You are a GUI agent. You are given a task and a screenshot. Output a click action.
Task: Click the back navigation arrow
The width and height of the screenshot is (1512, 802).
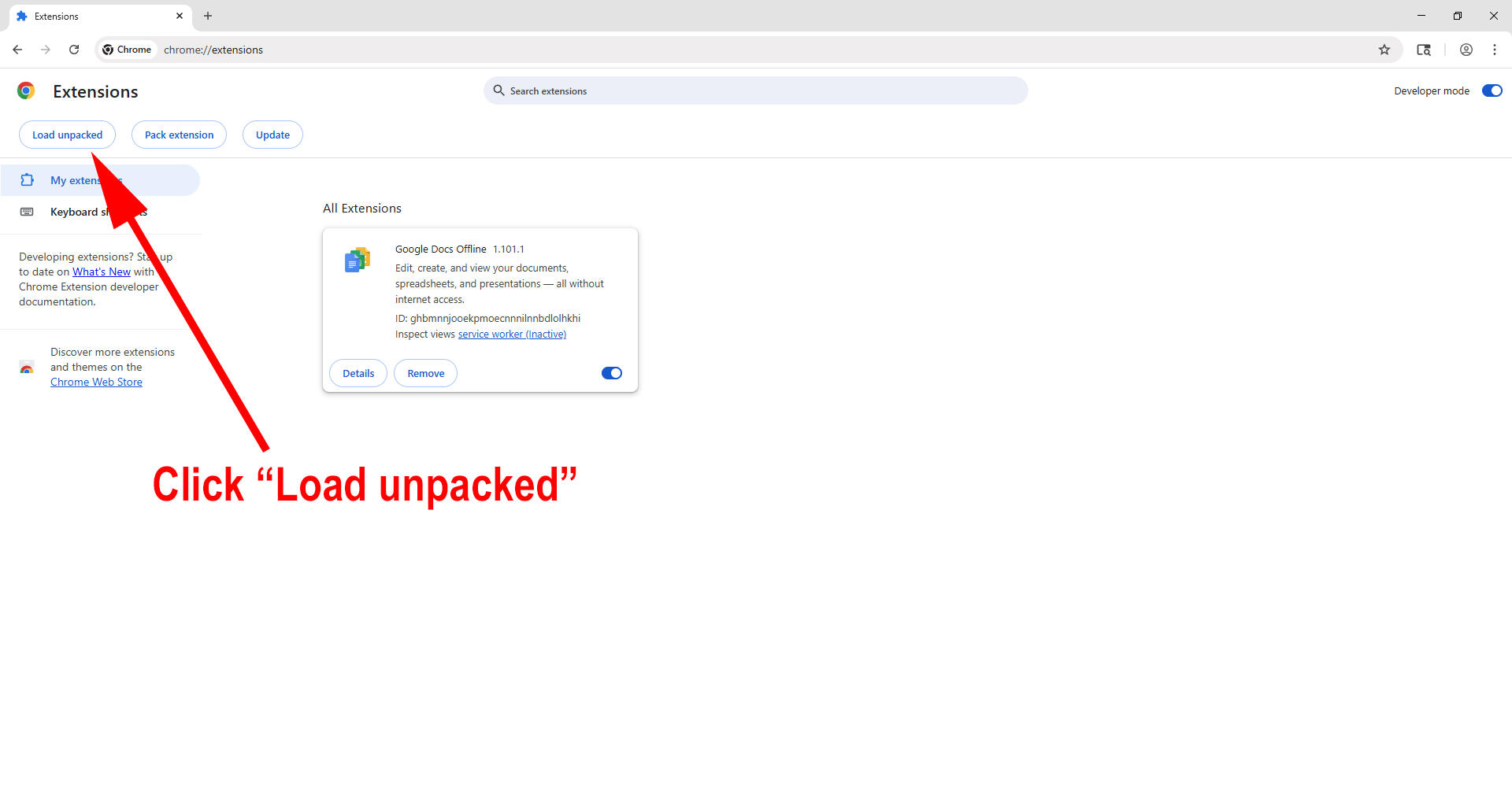[17, 50]
